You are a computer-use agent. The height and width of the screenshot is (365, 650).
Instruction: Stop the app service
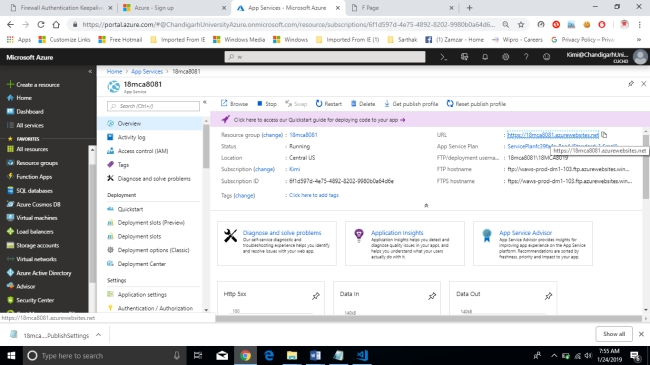point(267,104)
